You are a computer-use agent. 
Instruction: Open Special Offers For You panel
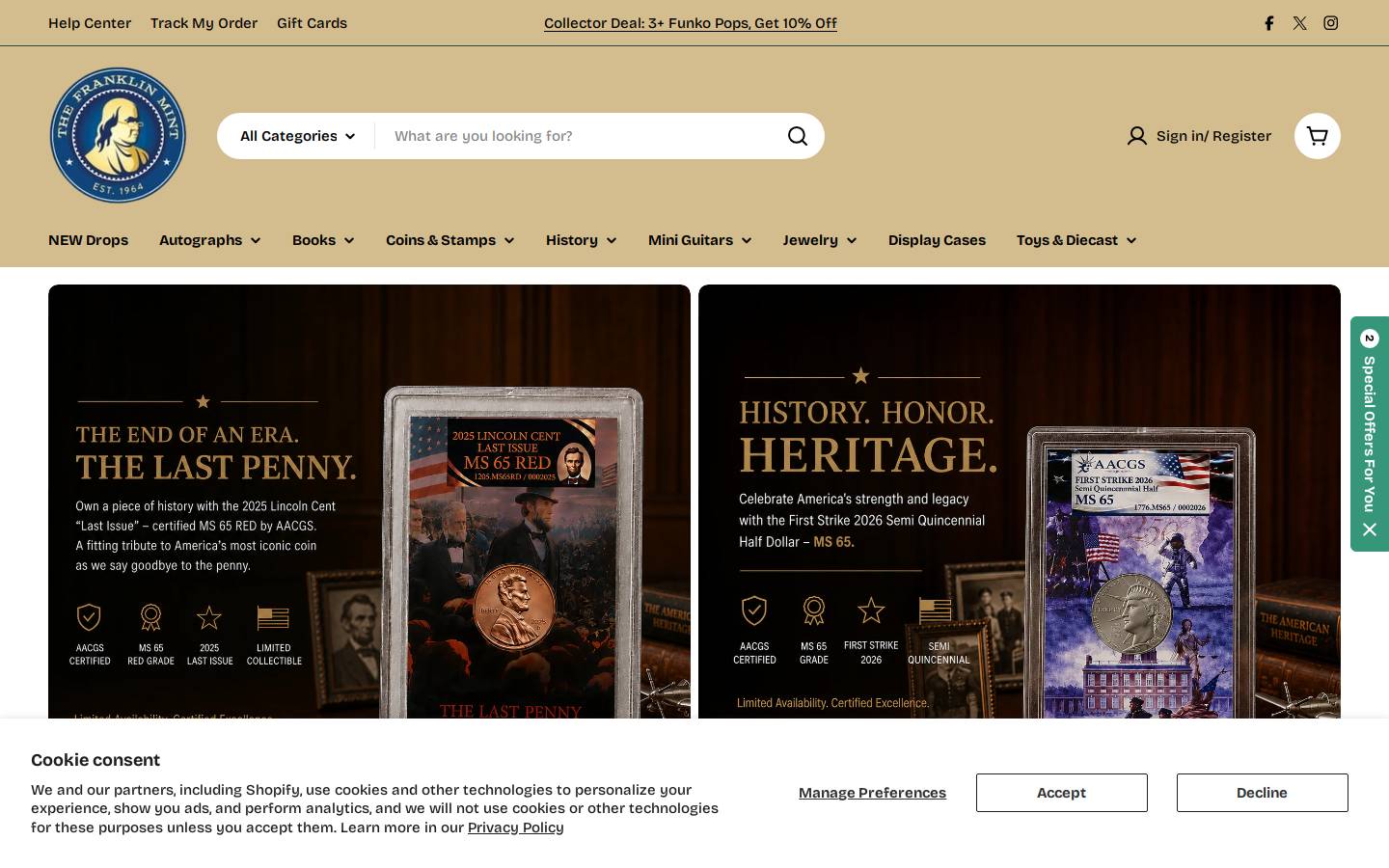pos(1370,434)
